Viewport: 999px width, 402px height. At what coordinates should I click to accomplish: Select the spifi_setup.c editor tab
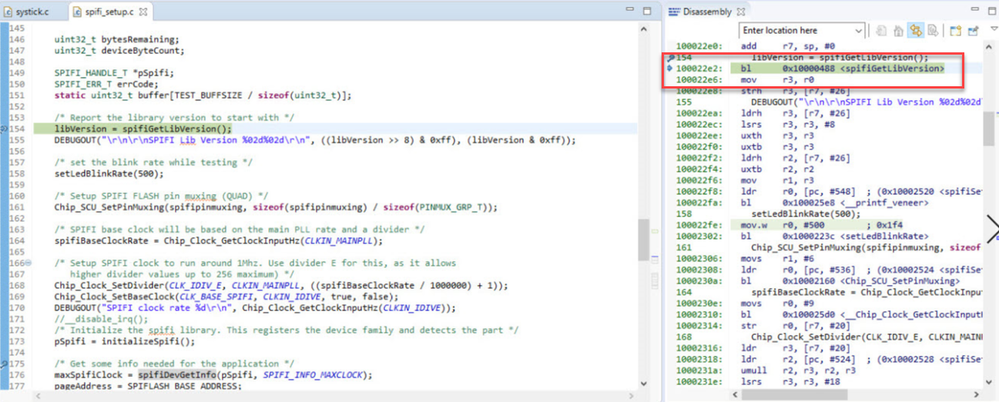click(x=109, y=11)
